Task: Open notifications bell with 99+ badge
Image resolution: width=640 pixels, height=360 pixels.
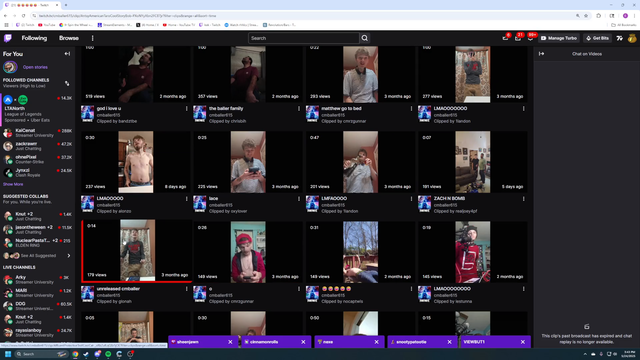Action: [x=530, y=38]
